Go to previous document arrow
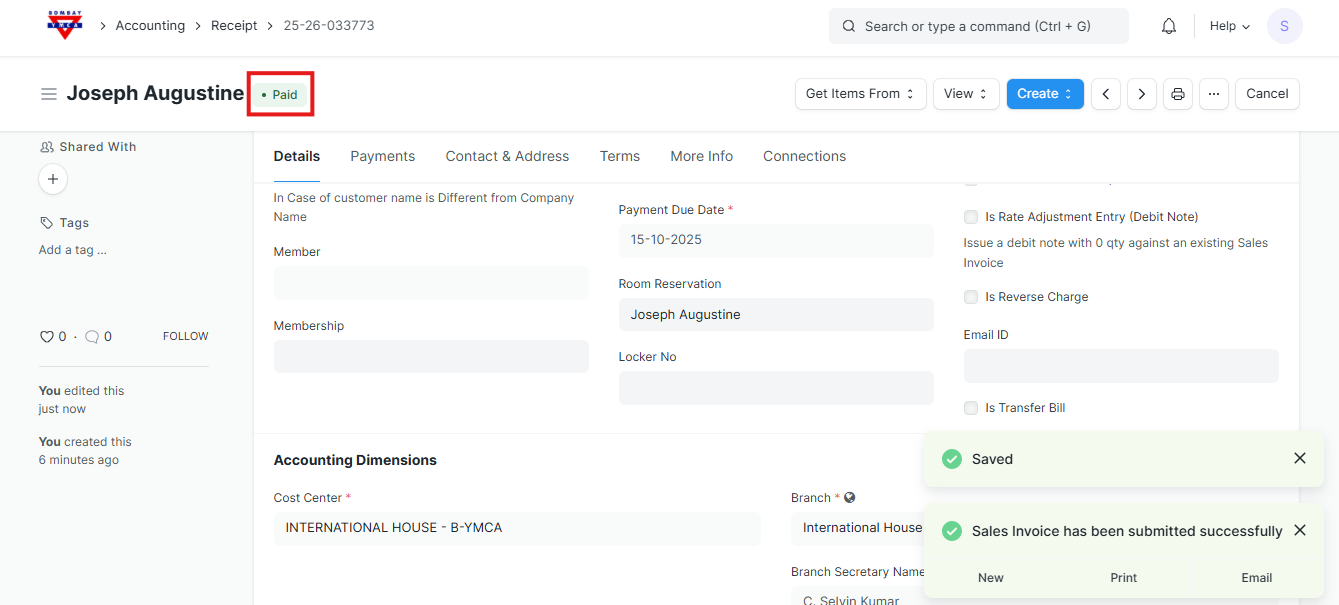1339x605 pixels. (1105, 94)
